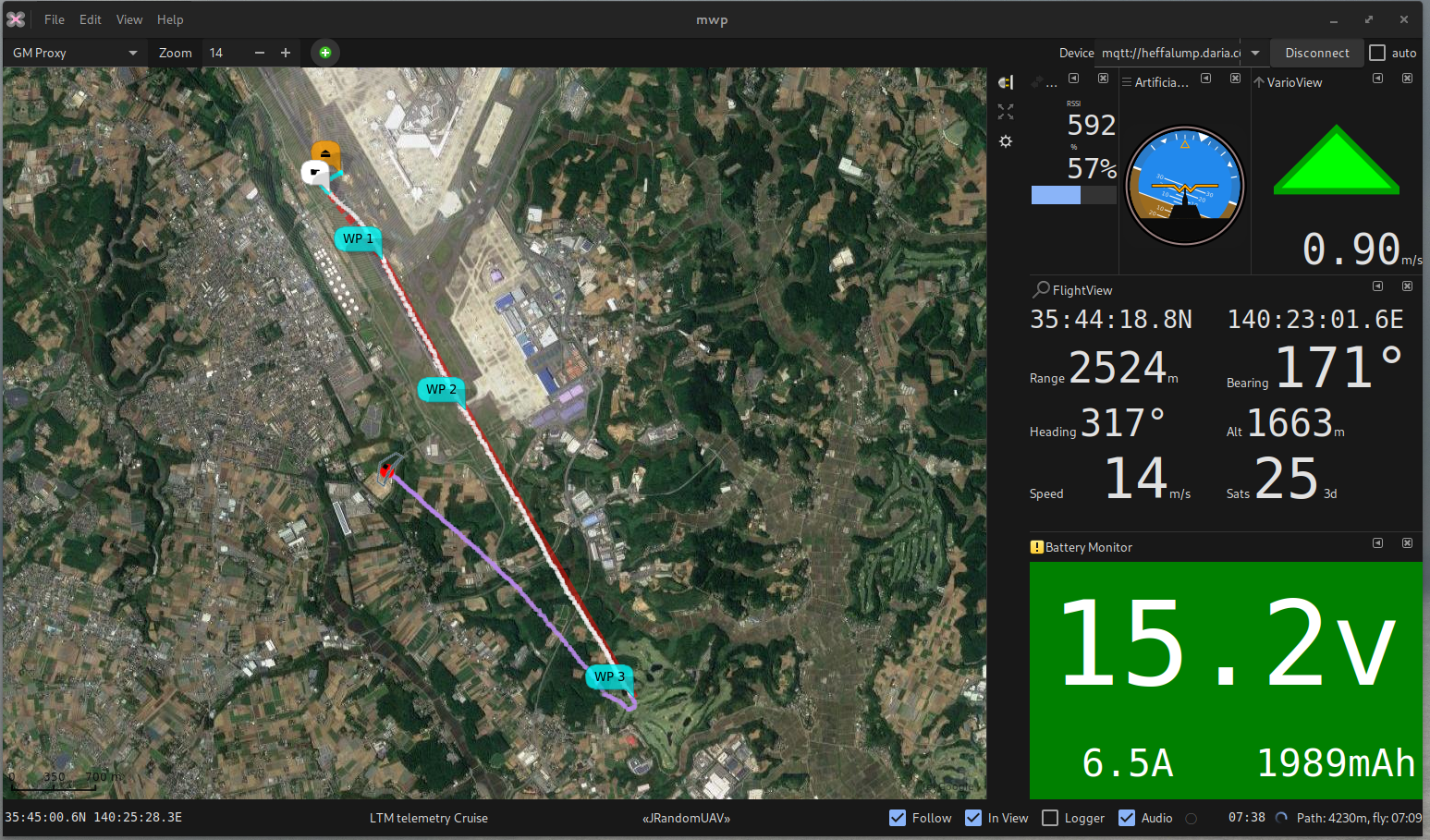The image size is (1430, 840).
Task: Click the LTM telemetry Cruise status text
Action: (429, 818)
